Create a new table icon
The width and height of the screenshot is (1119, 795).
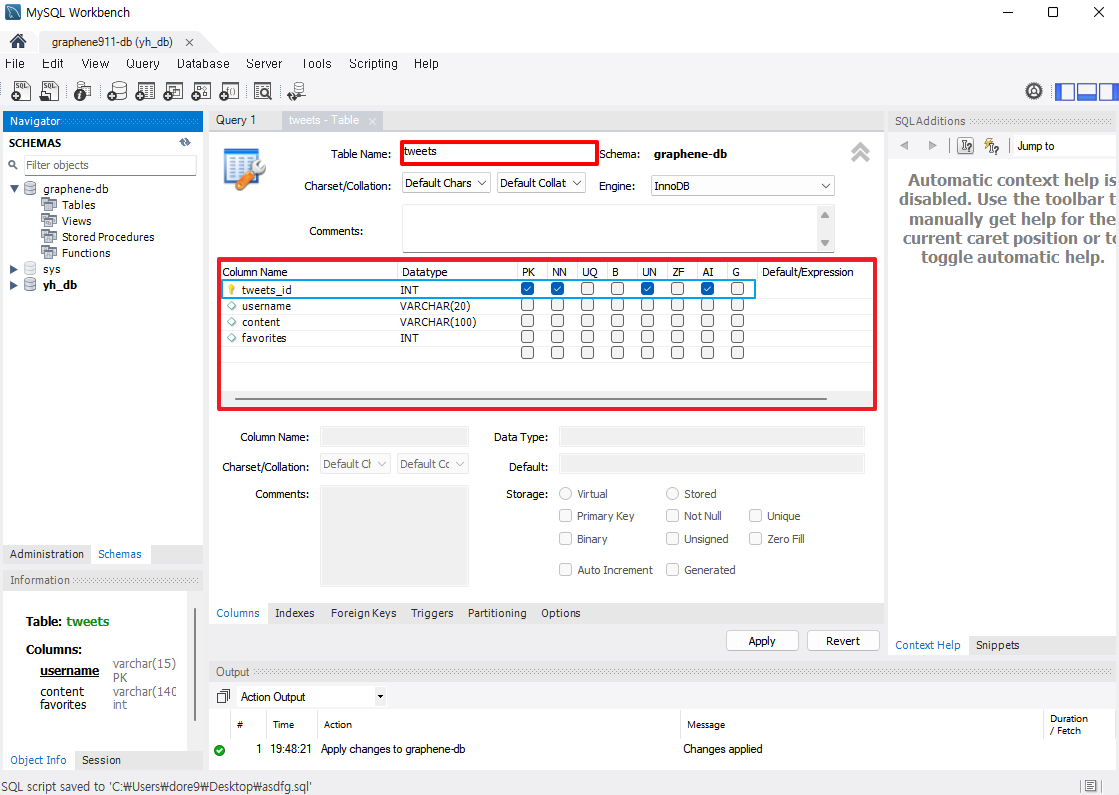coord(145,91)
